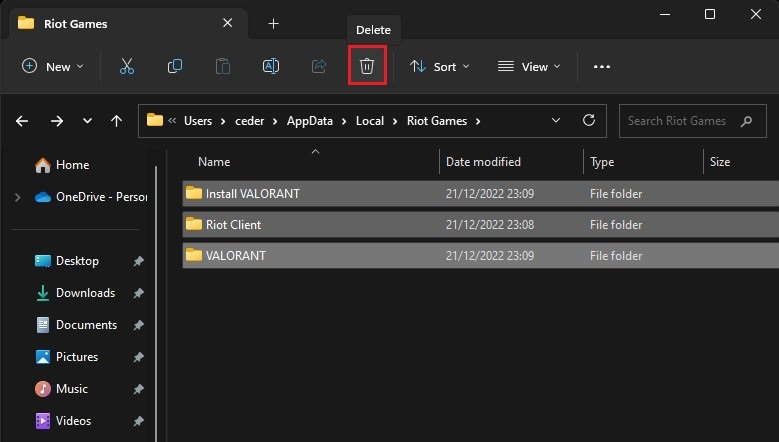Image resolution: width=779 pixels, height=442 pixels.
Task: Click the chevron after AppData in path
Action: click(344, 121)
